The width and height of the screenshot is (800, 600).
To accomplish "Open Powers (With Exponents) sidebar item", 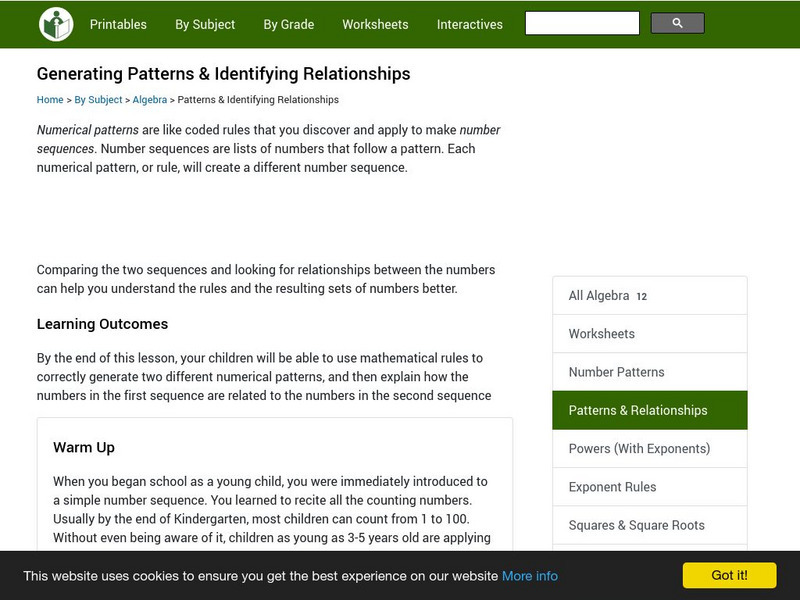I will point(639,448).
